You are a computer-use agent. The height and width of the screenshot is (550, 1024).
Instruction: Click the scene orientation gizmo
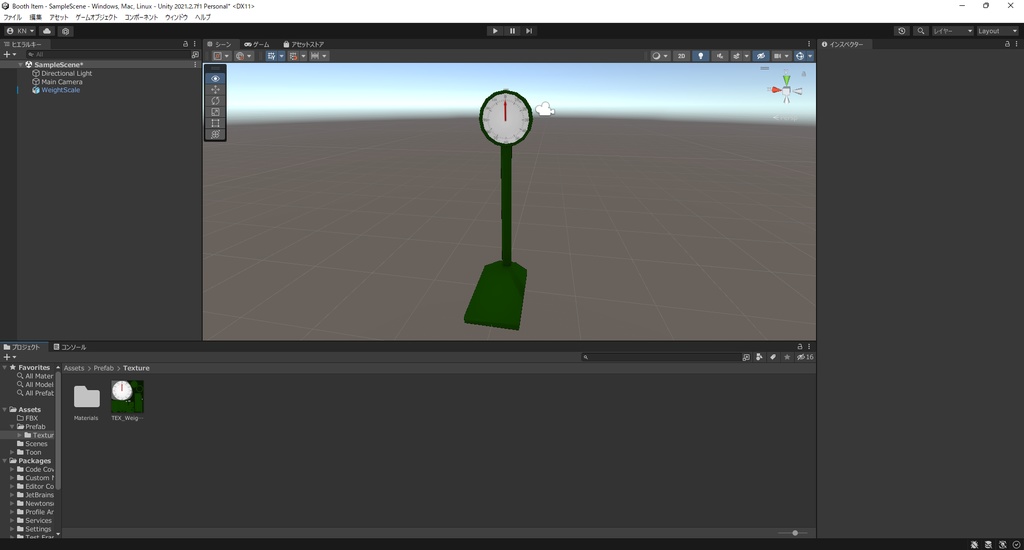coord(786,90)
